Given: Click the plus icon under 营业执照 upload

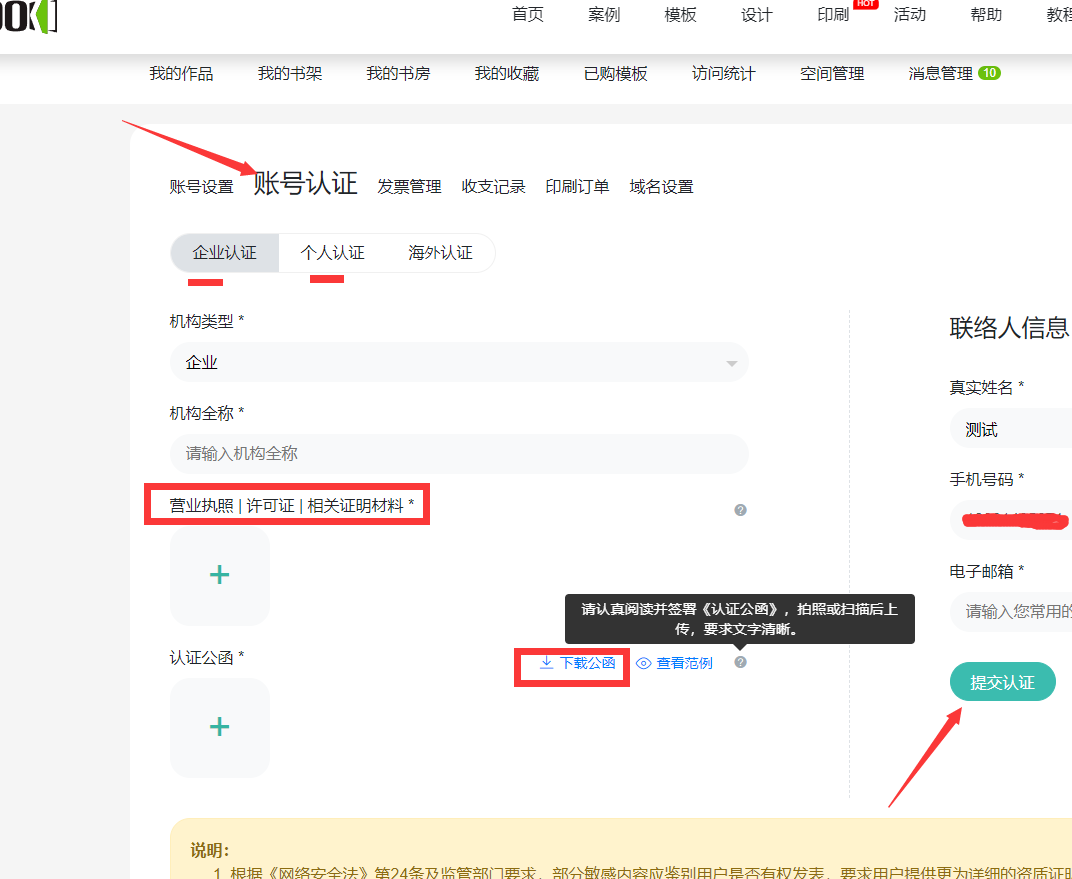Looking at the screenshot, I should click(219, 575).
